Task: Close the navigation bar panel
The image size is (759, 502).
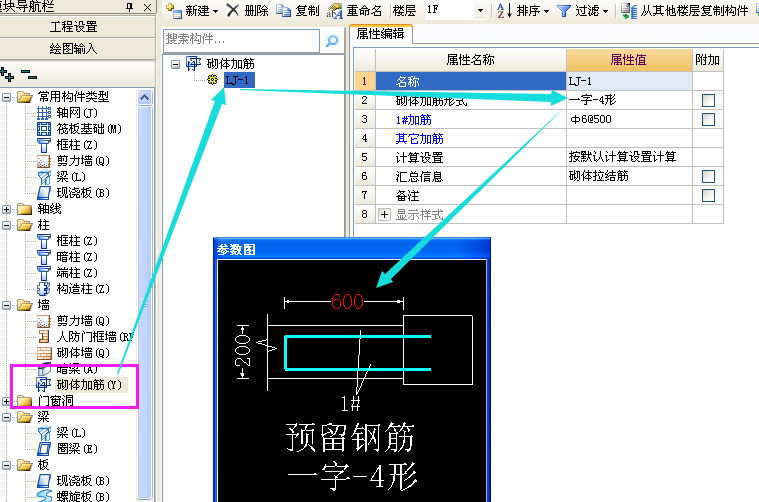Action: coord(148,7)
